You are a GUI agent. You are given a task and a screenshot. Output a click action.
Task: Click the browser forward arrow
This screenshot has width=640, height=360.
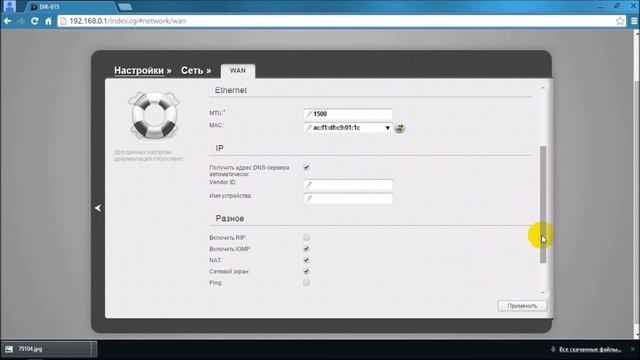[21, 21]
